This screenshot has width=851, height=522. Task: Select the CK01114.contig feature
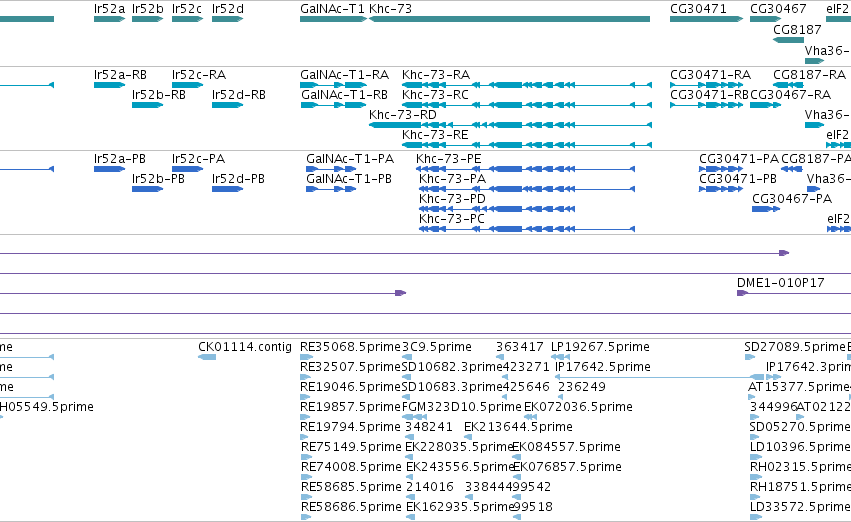(207, 357)
